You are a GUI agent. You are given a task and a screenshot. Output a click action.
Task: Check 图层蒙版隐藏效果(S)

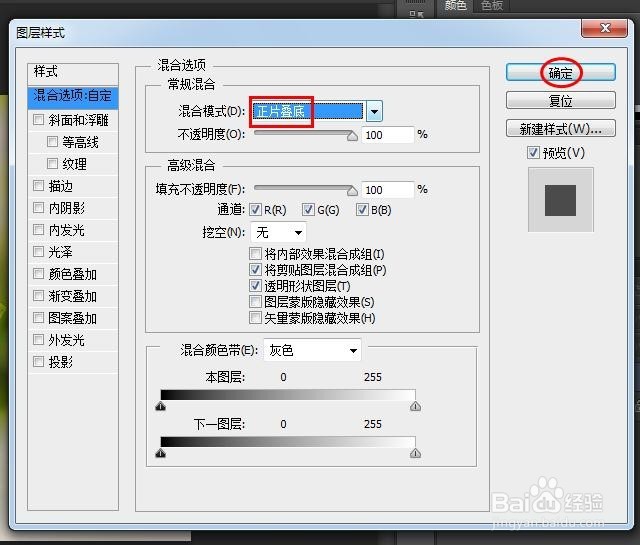pyautogui.click(x=256, y=302)
